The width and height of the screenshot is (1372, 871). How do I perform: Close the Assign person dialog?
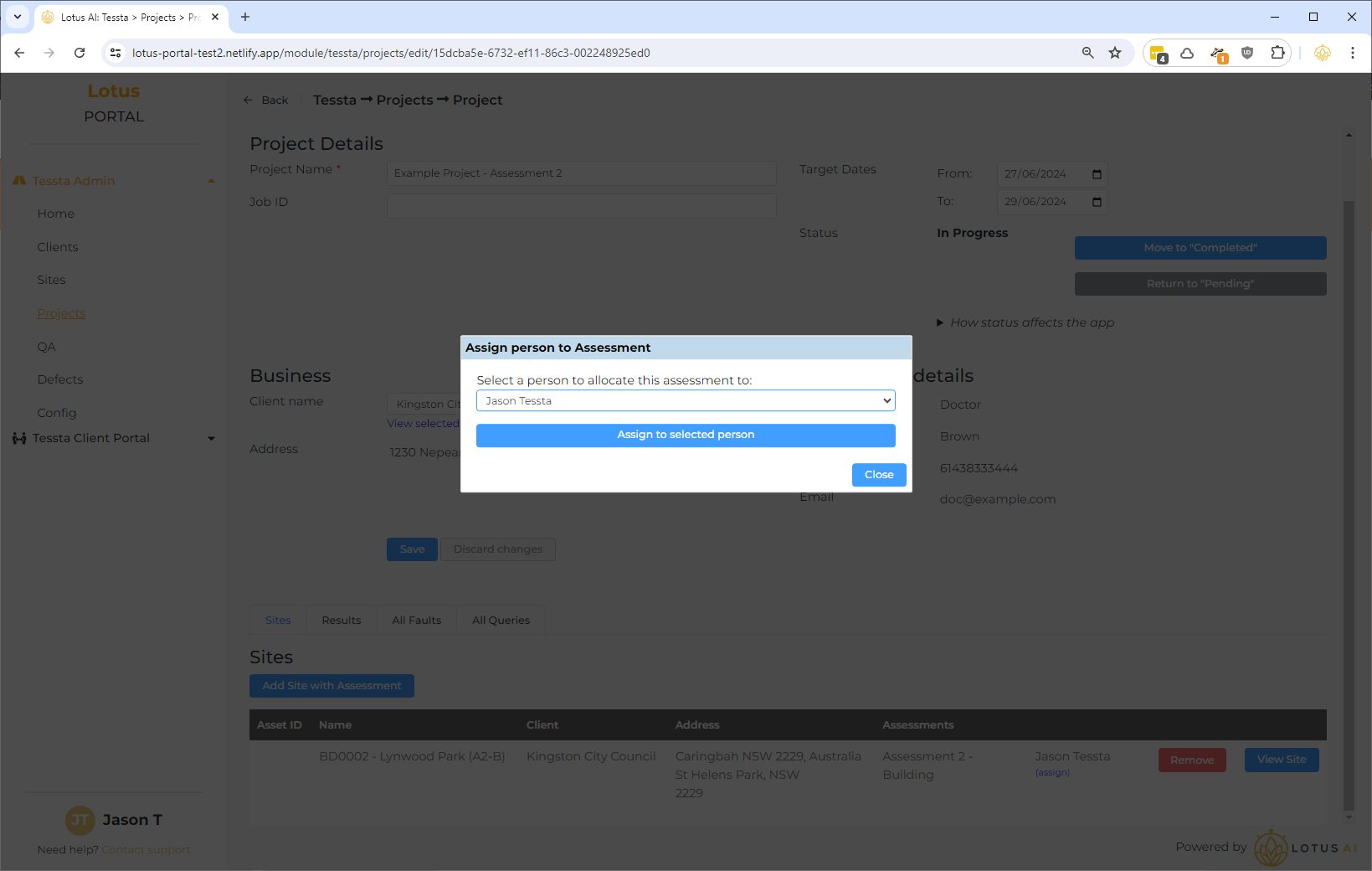(x=878, y=475)
